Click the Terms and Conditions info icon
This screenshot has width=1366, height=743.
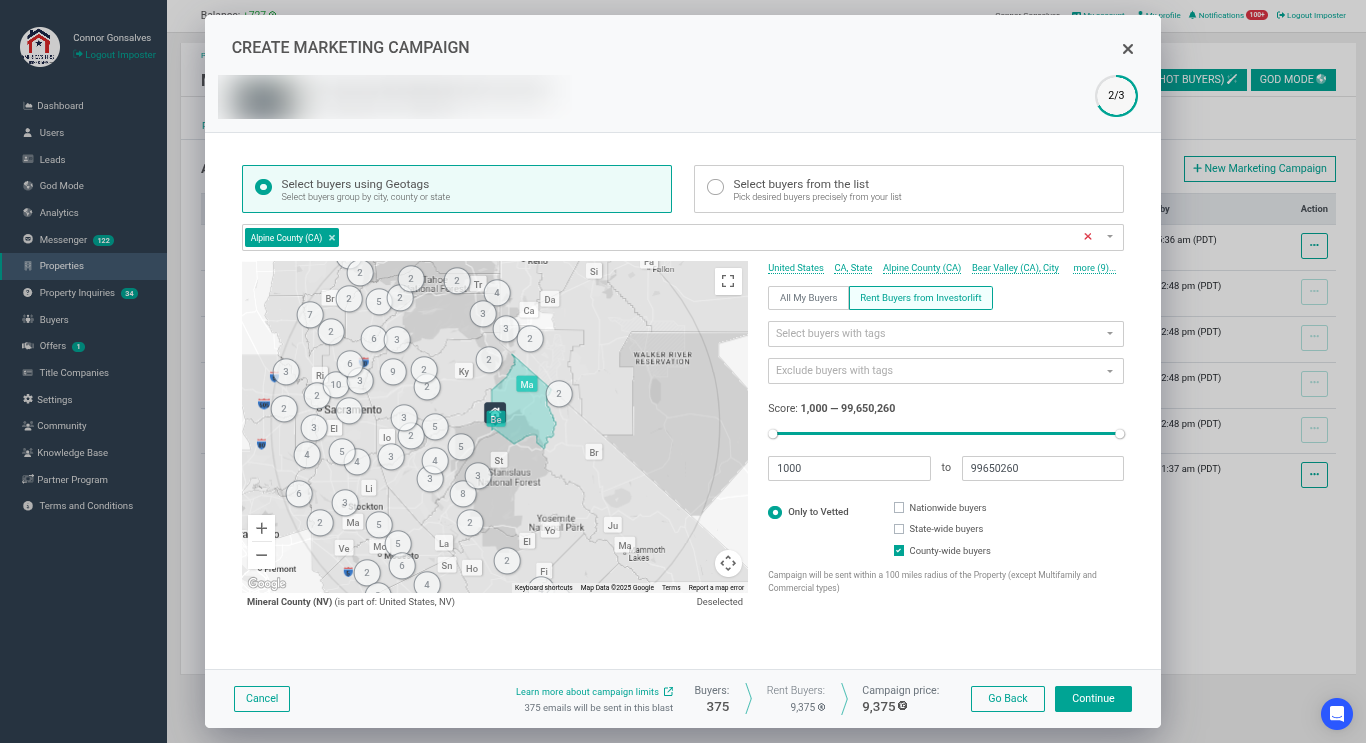tap(28, 506)
